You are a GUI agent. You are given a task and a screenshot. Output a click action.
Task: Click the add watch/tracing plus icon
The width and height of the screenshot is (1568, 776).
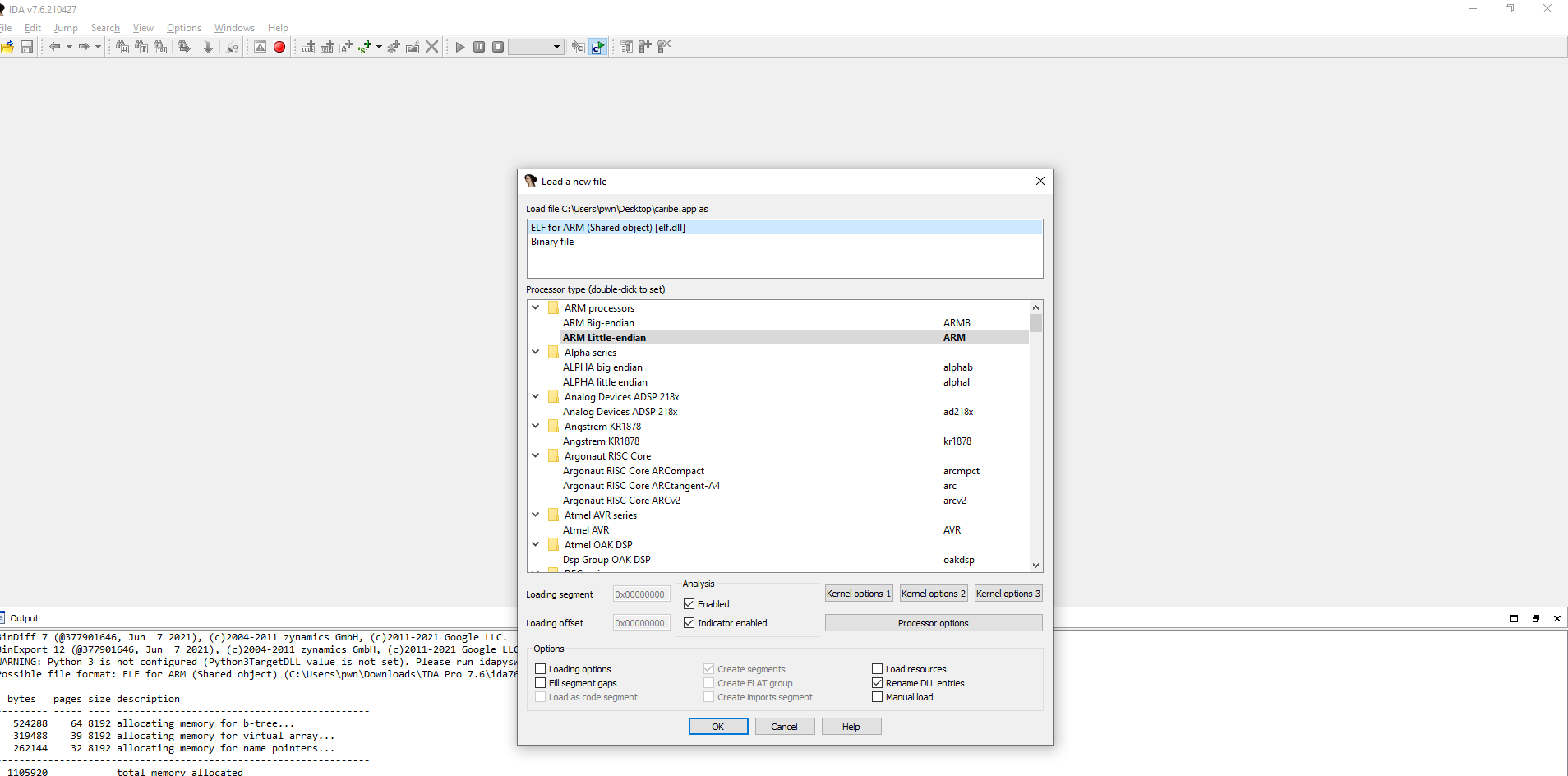[645, 47]
